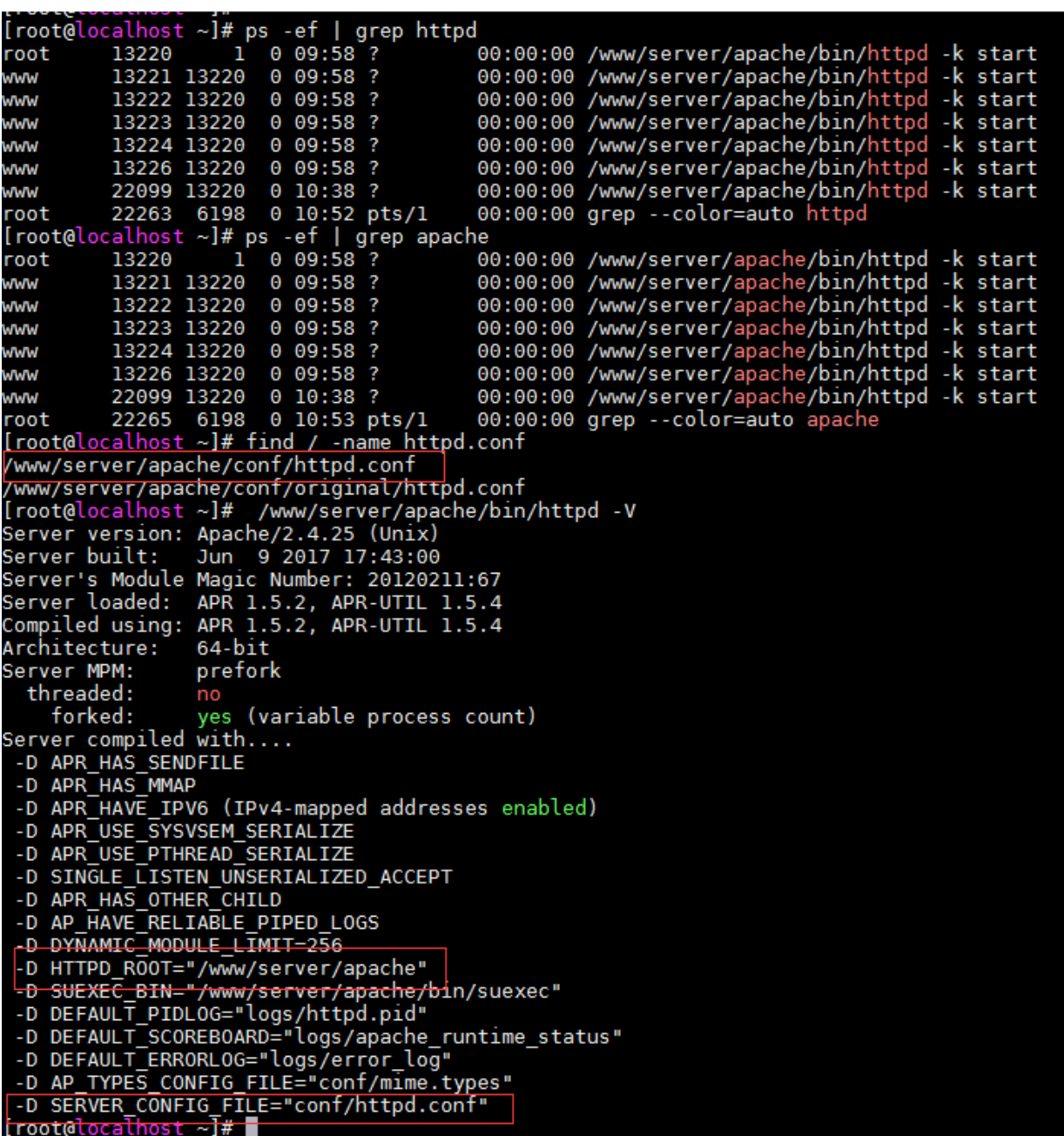This screenshot has width=1064, height=1136.
Task: Click the HTTPD_ROOT define line
Action: (222, 968)
